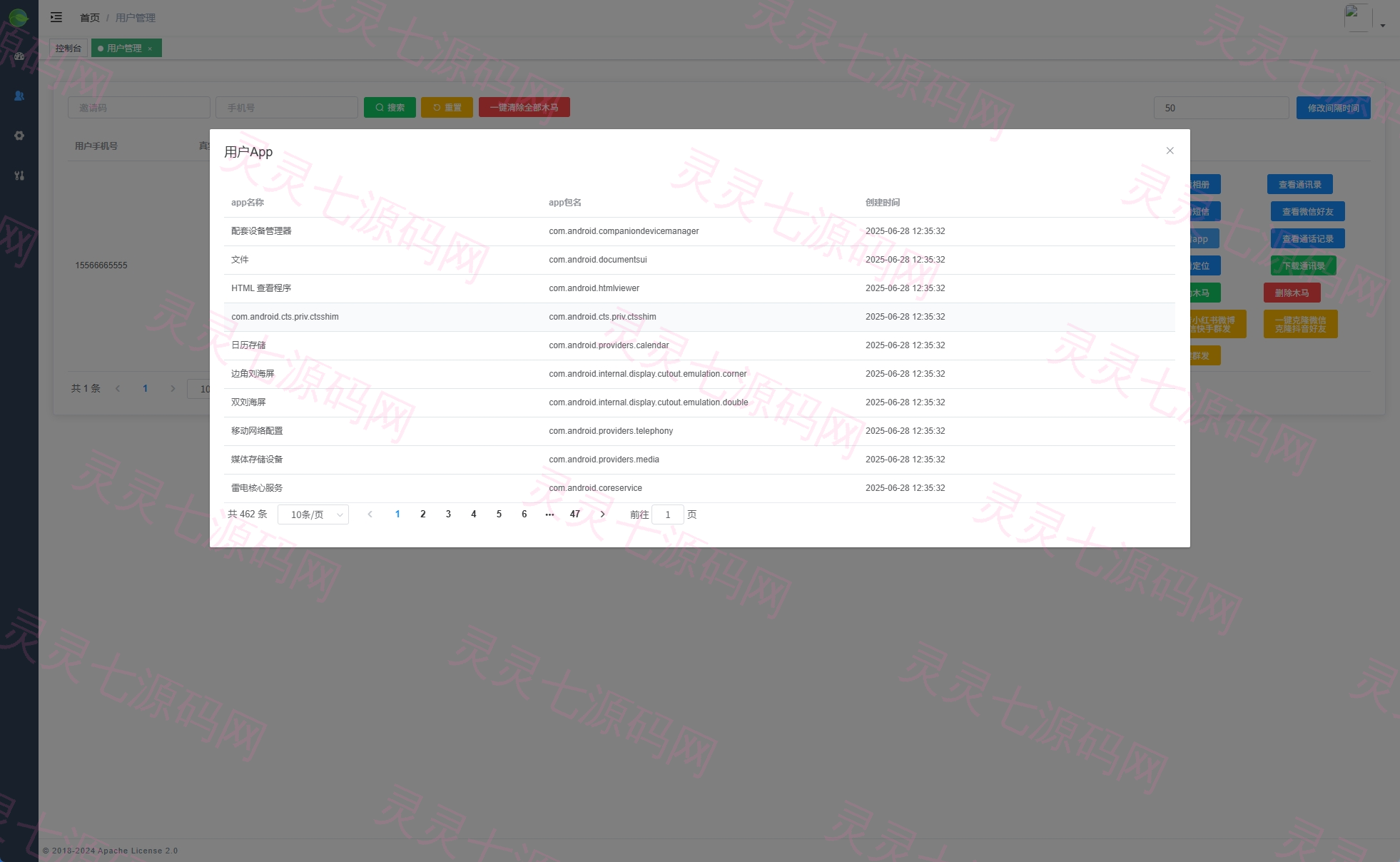1400x862 pixels.
Task: Jump to page 4 of app list
Action: click(474, 514)
